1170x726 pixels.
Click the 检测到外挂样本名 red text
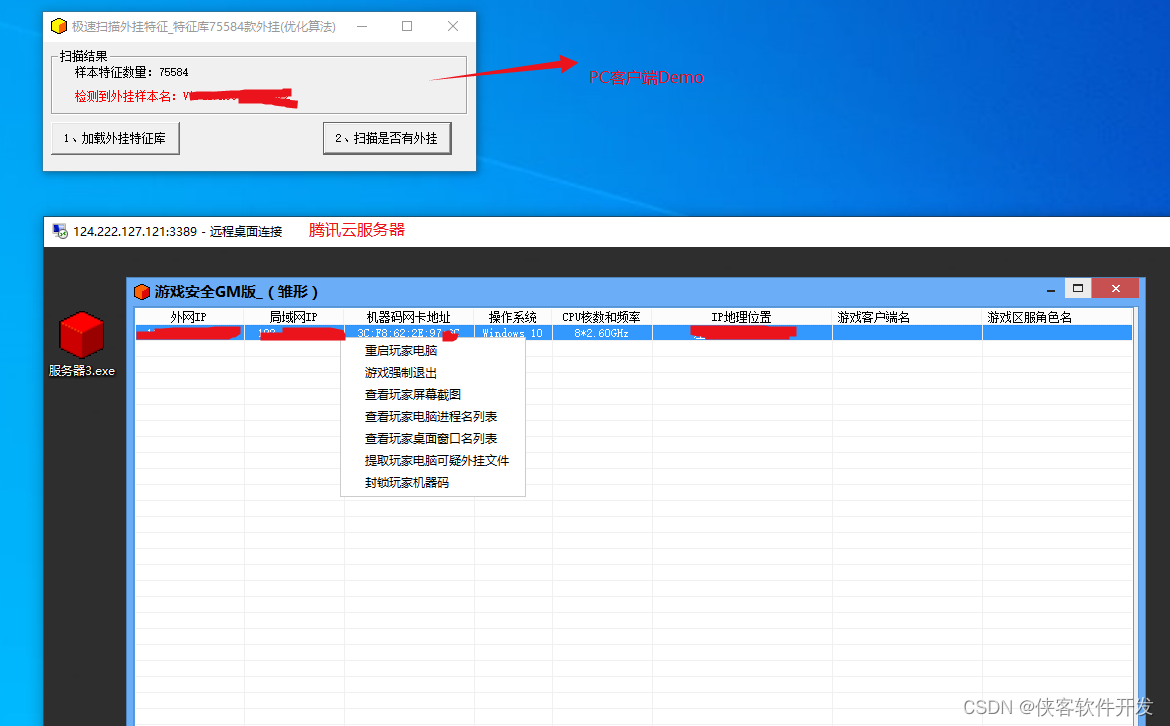[x=125, y=96]
